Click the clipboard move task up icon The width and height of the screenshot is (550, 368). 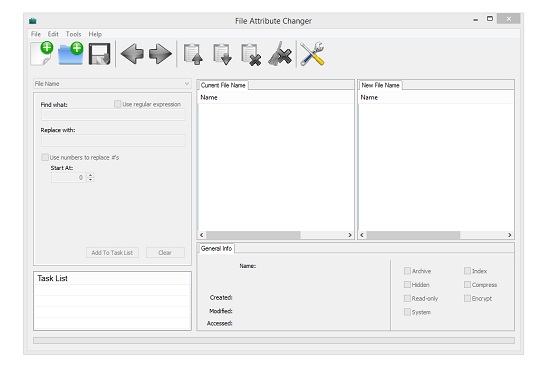[x=193, y=54]
